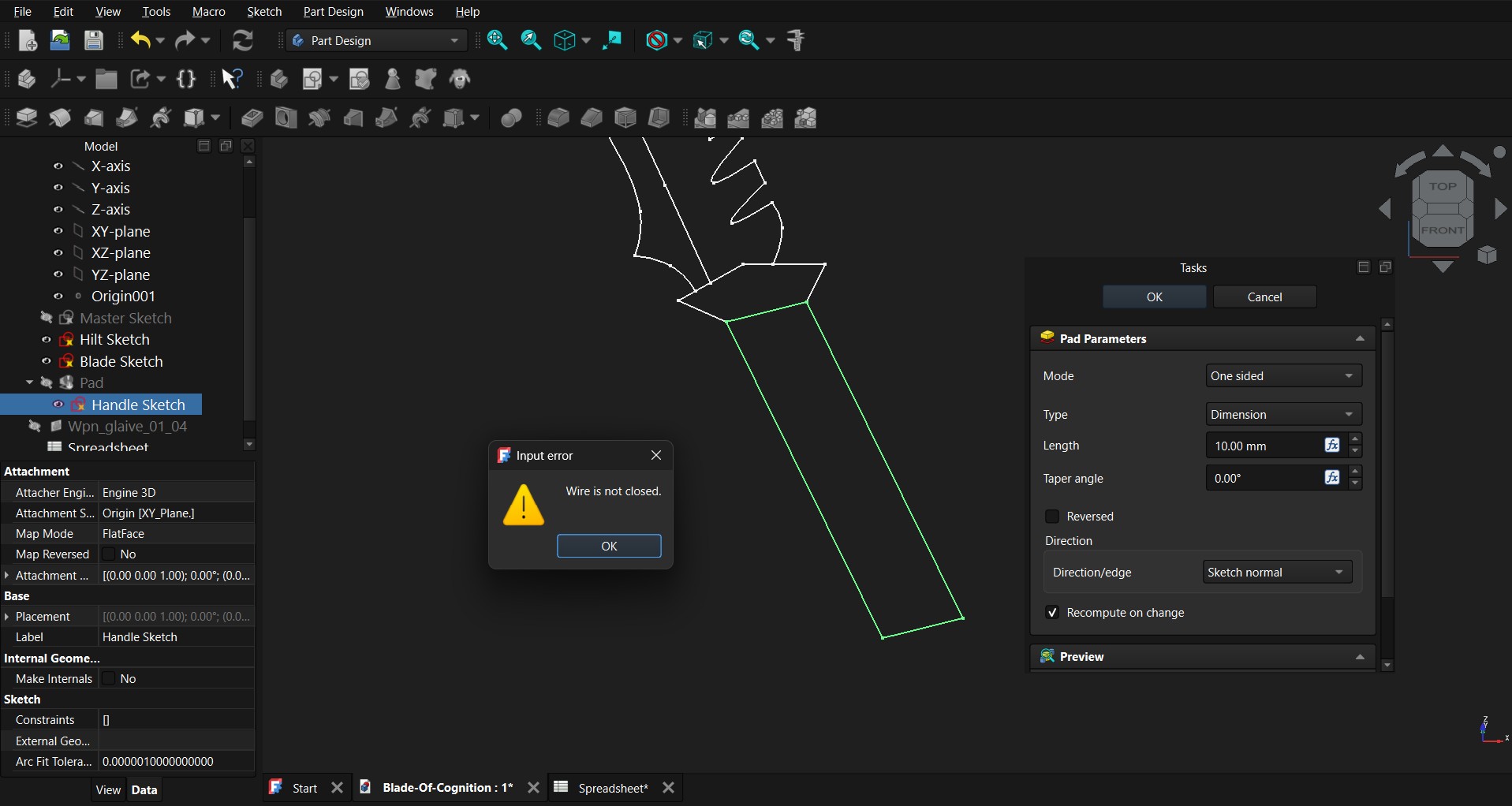Switch to the View property tab
This screenshot has width=1512, height=806.
108,790
